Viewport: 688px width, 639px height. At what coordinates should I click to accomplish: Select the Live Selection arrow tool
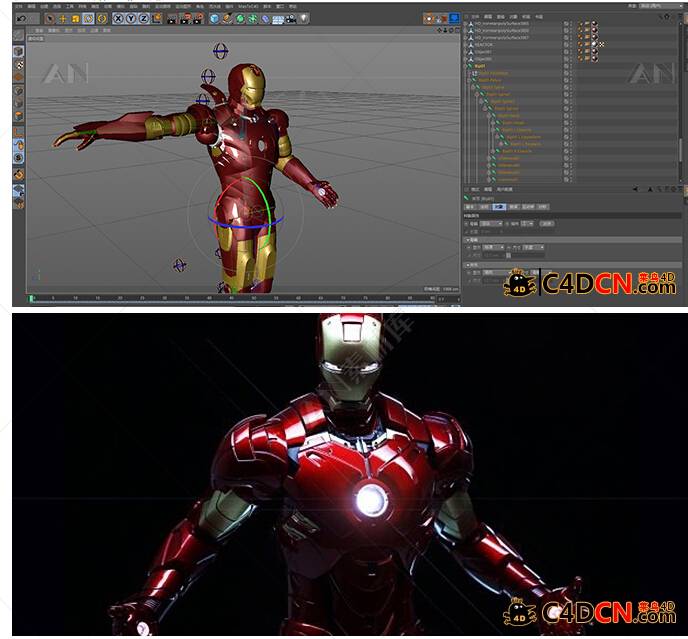(50, 18)
